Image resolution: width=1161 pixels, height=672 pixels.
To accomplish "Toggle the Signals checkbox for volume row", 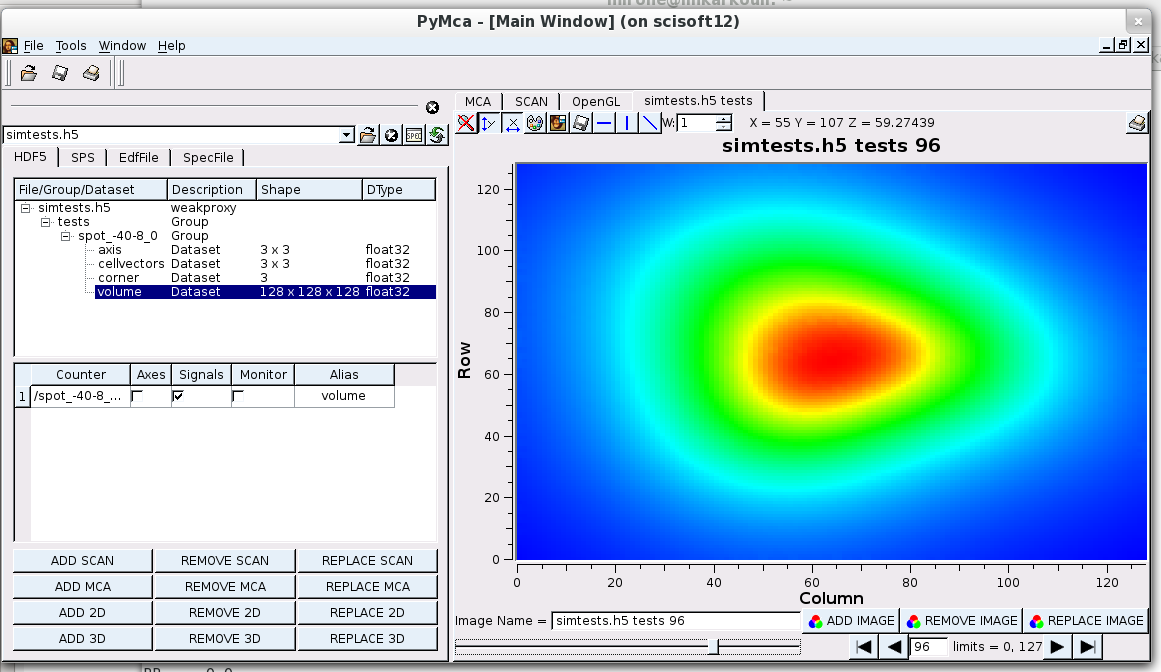I will [x=178, y=396].
